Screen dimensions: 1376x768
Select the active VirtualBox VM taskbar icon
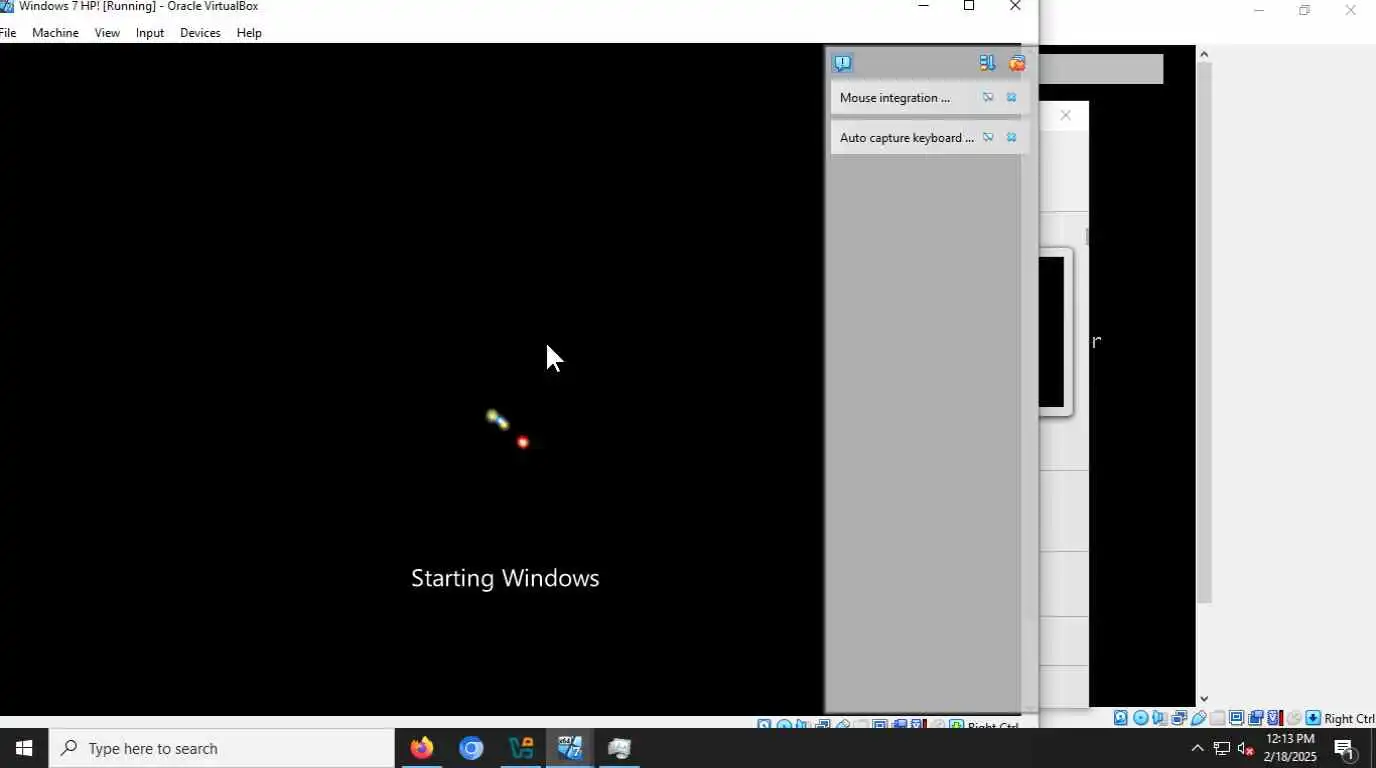(570, 748)
